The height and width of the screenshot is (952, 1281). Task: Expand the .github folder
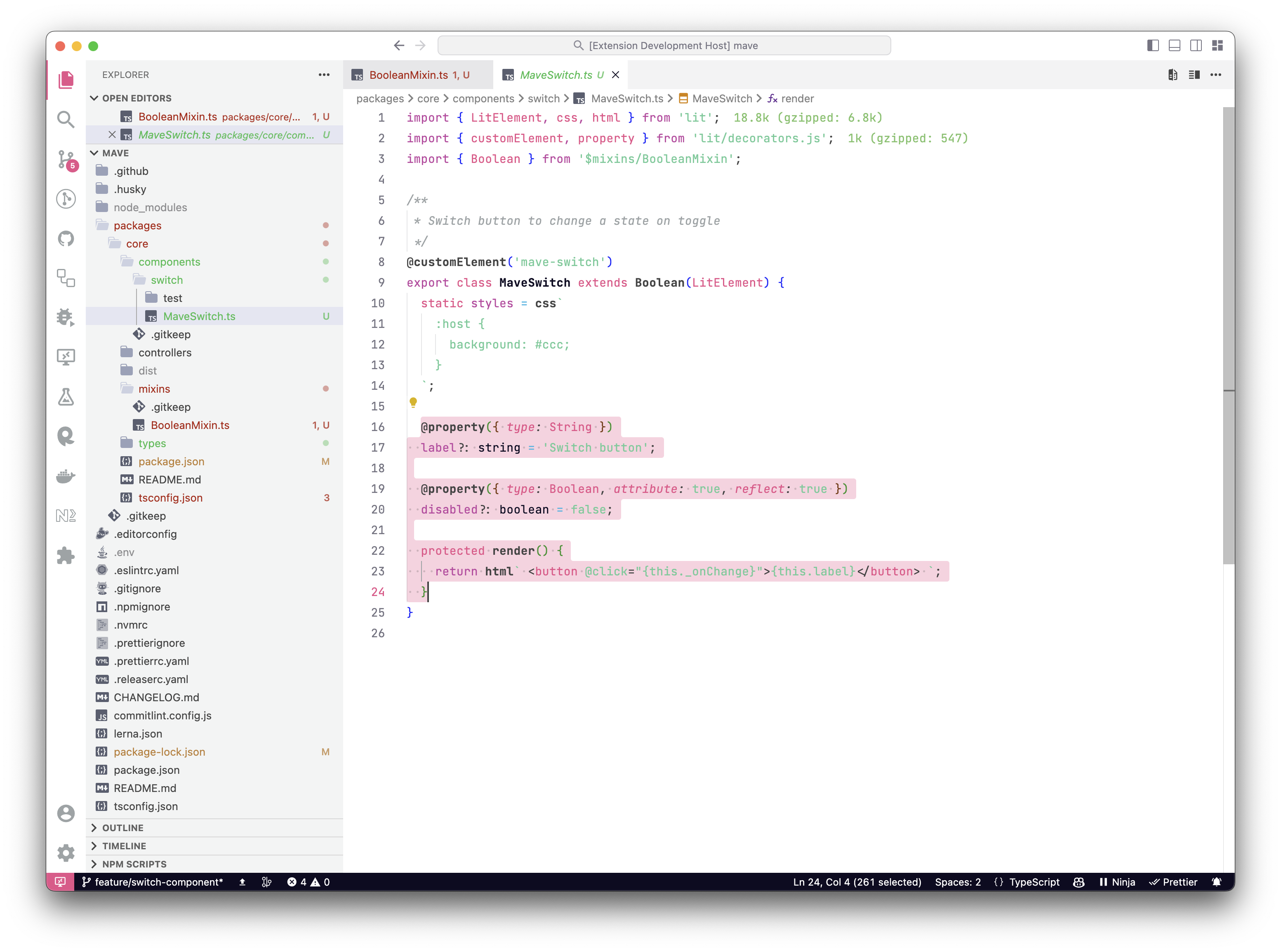point(214,171)
